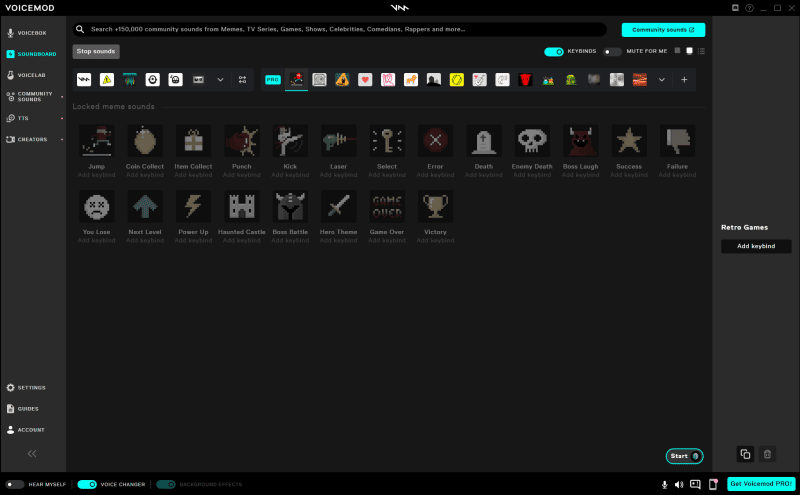
Task: Play the Haunted Castle sound
Action: (x=242, y=206)
